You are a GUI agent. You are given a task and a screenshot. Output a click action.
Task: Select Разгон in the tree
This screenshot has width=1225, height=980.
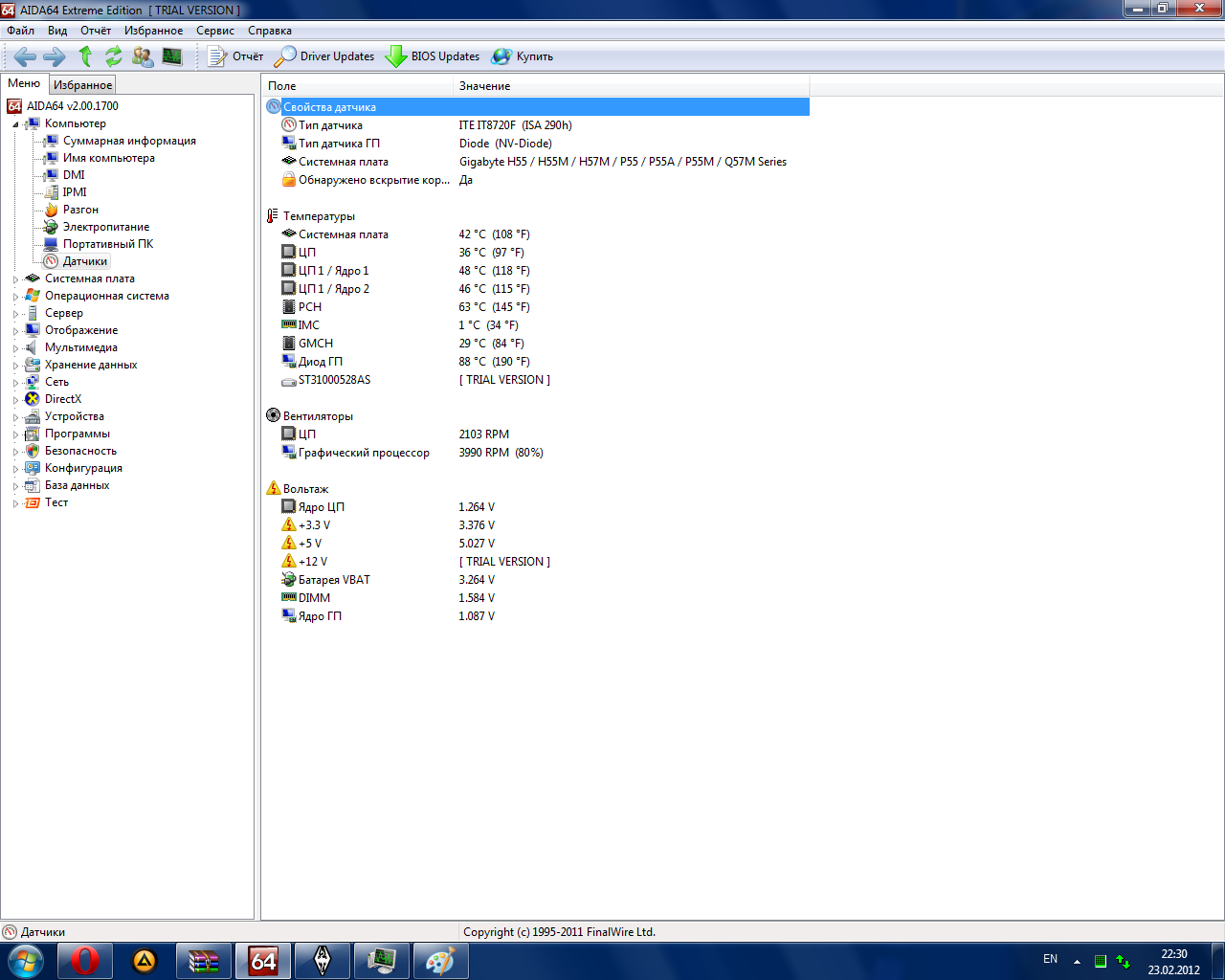(x=71, y=210)
